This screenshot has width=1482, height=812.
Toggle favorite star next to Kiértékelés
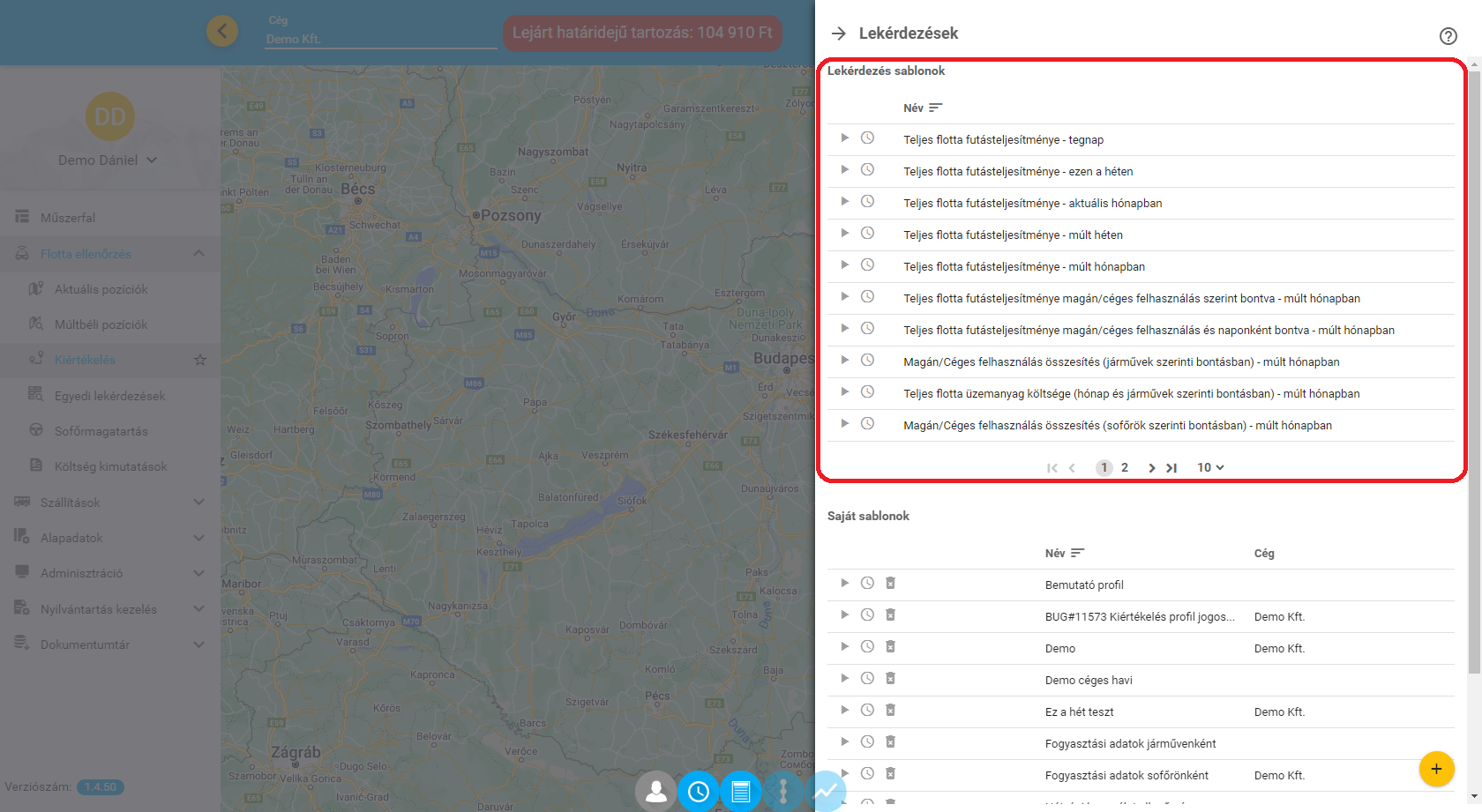coord(200,360)
